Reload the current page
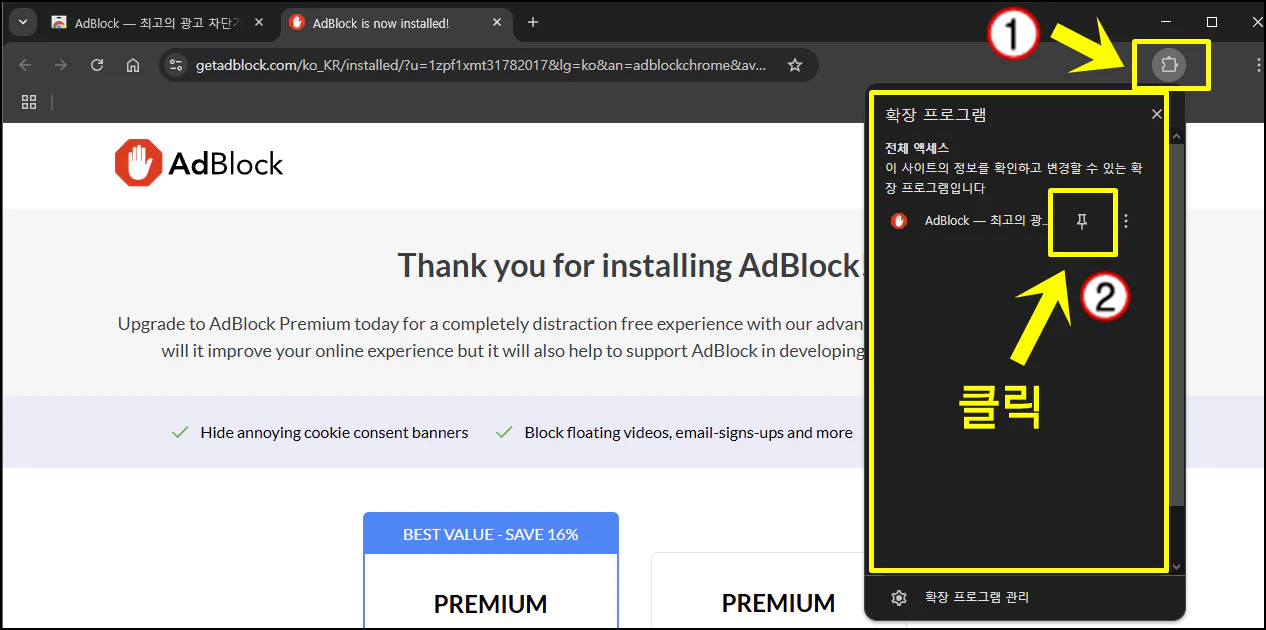The height and width of the screenshot is (630, 1266). pos(97,66)
